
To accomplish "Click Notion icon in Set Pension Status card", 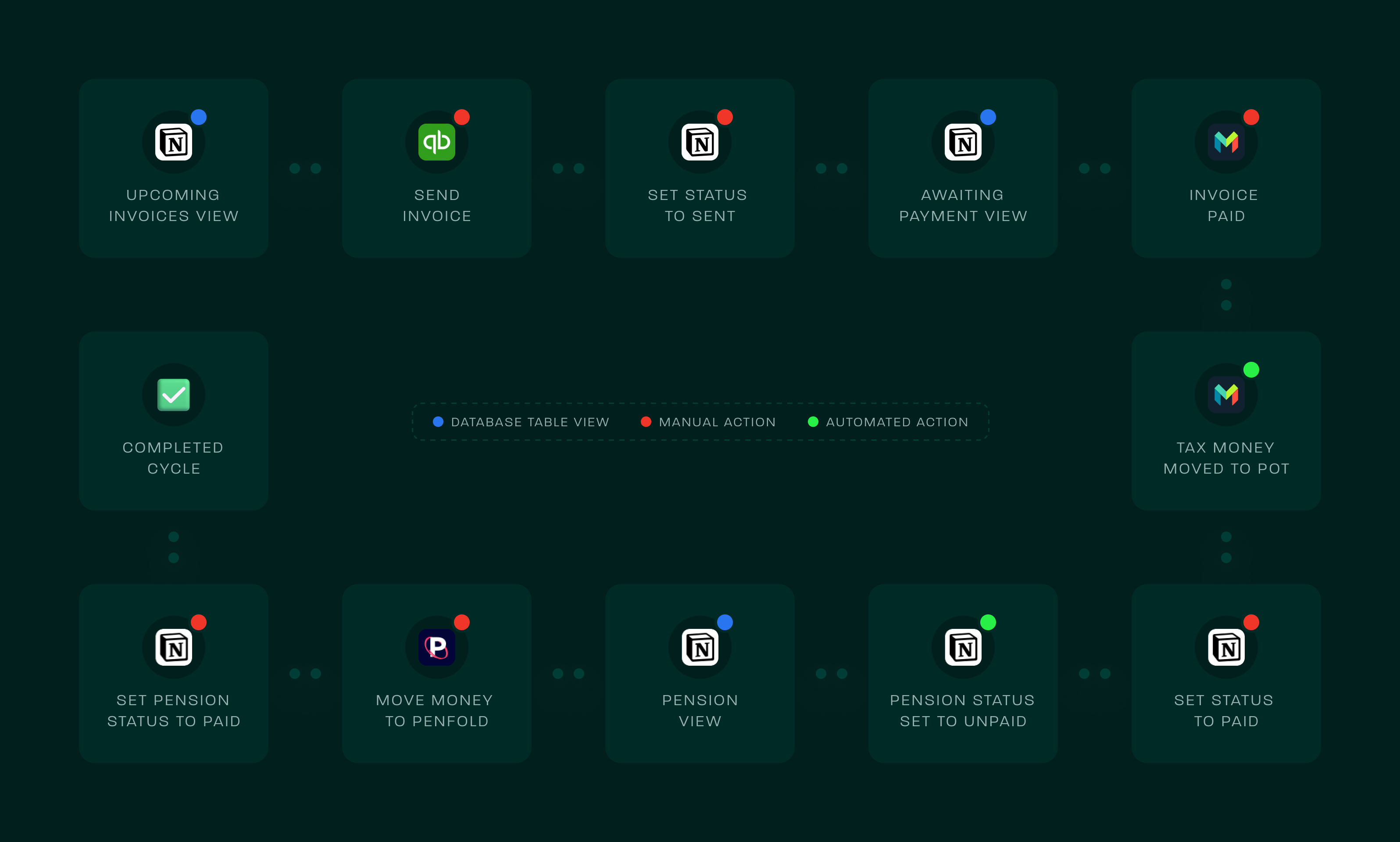I will tap(174, 647).
